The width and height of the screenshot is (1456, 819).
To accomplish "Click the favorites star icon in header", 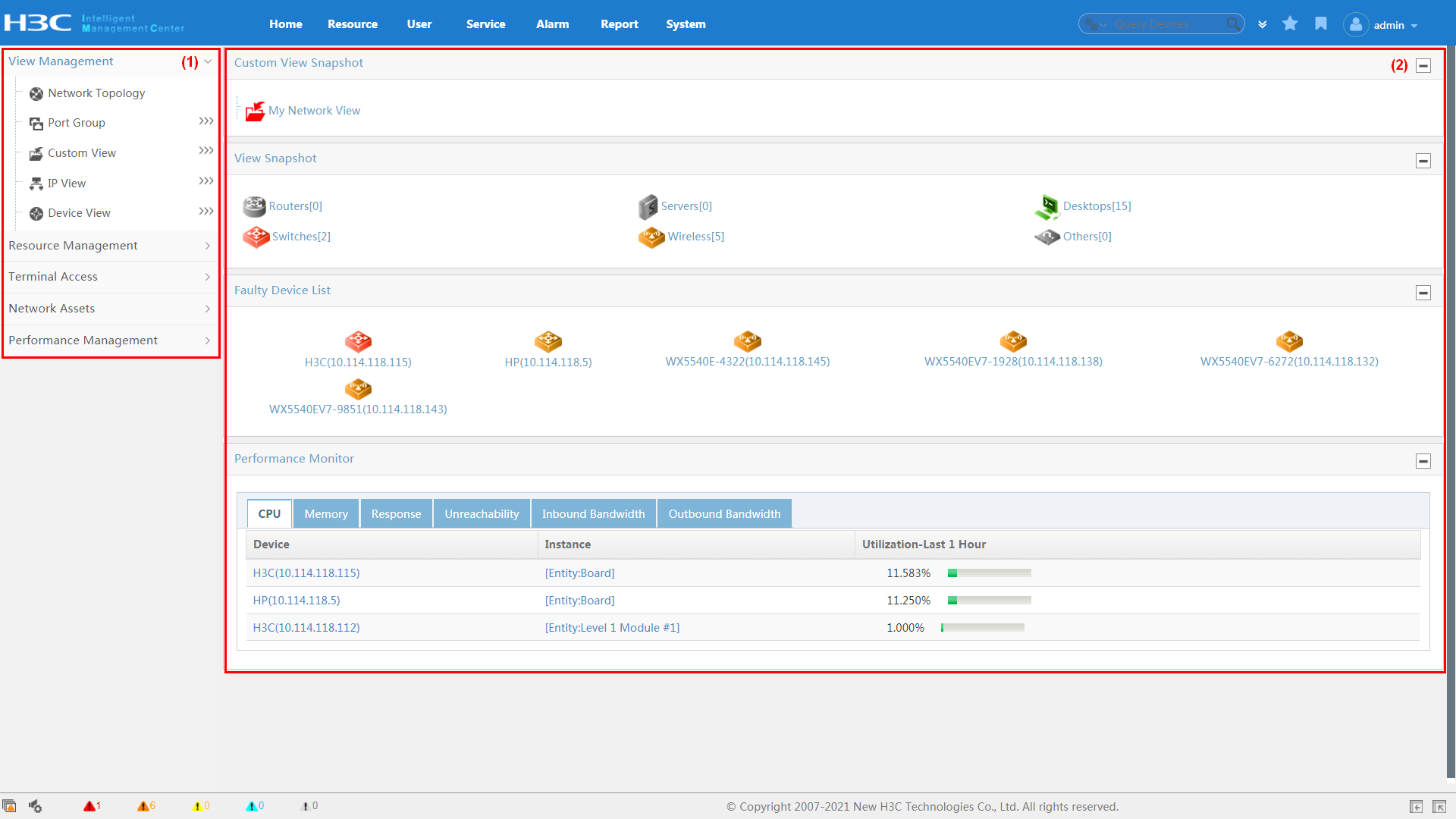I will pos(1290,24).
